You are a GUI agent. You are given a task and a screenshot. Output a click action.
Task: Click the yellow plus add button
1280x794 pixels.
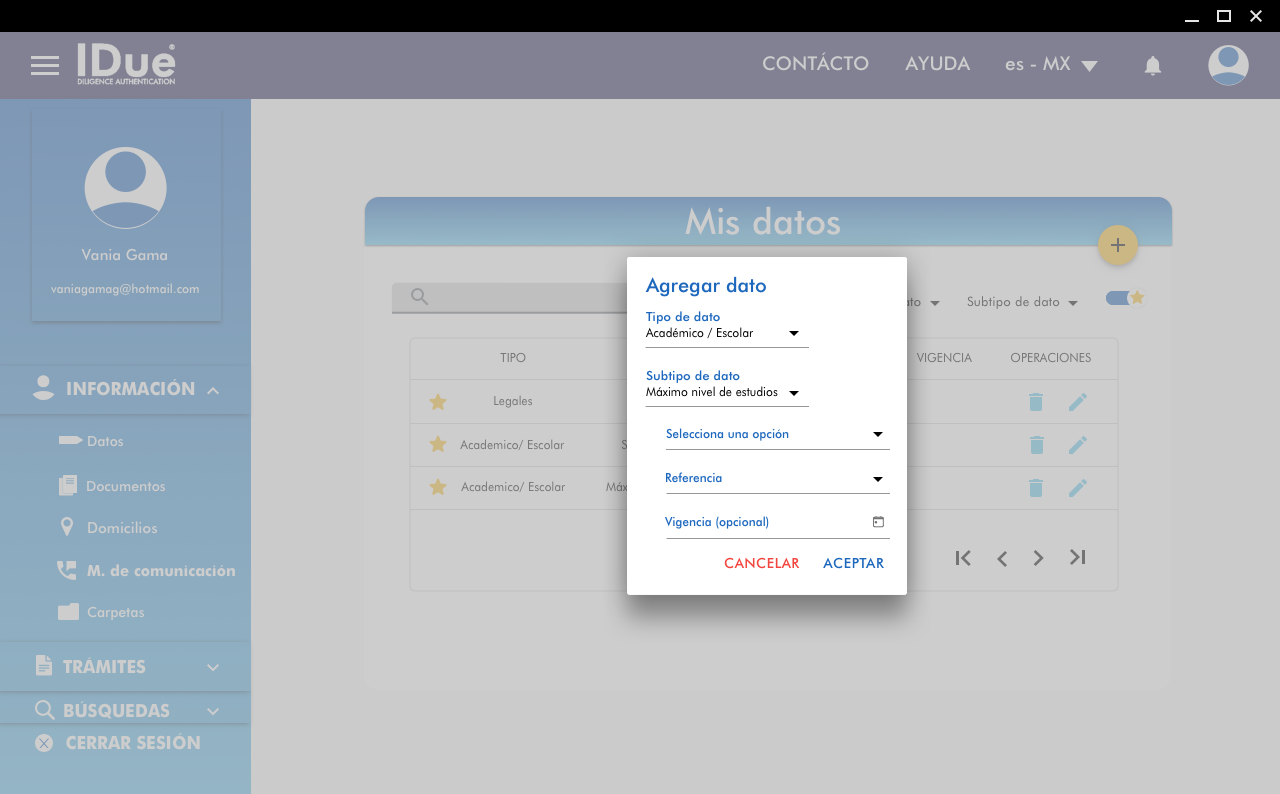pos(1117,245)
